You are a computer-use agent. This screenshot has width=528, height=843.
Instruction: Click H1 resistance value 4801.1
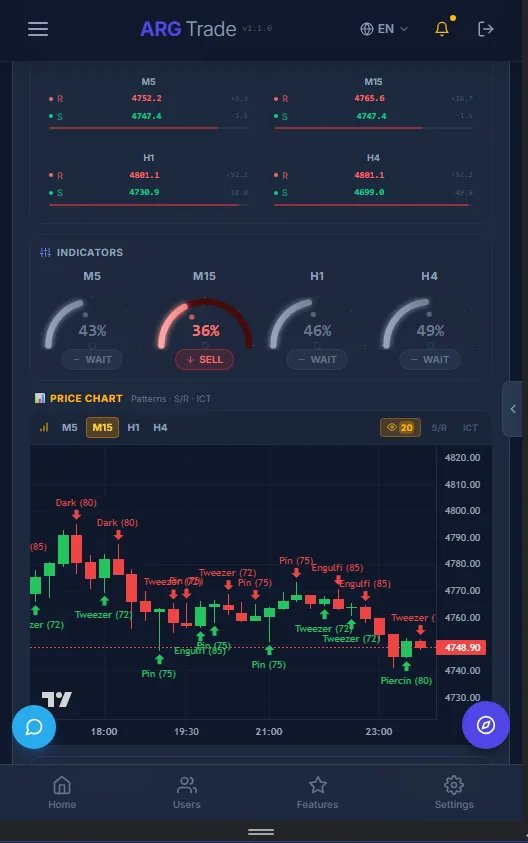point(145,175)
